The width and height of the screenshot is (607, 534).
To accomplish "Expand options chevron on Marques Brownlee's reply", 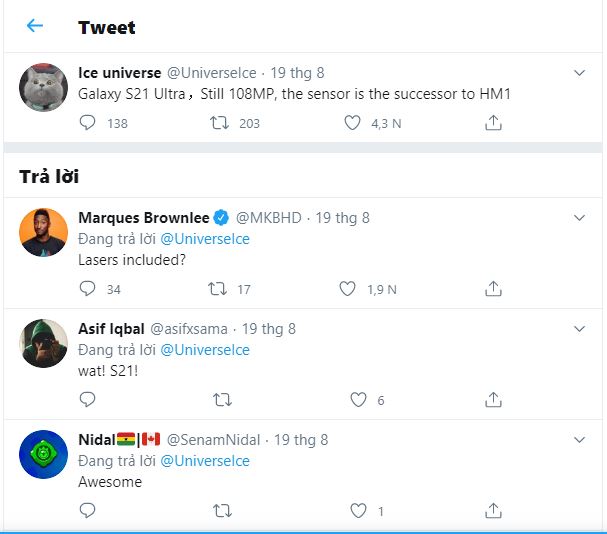I will coord(579,218).
